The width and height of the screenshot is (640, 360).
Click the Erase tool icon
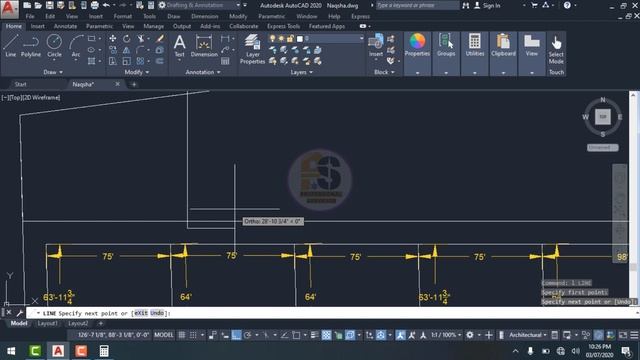tap(160, 38)
